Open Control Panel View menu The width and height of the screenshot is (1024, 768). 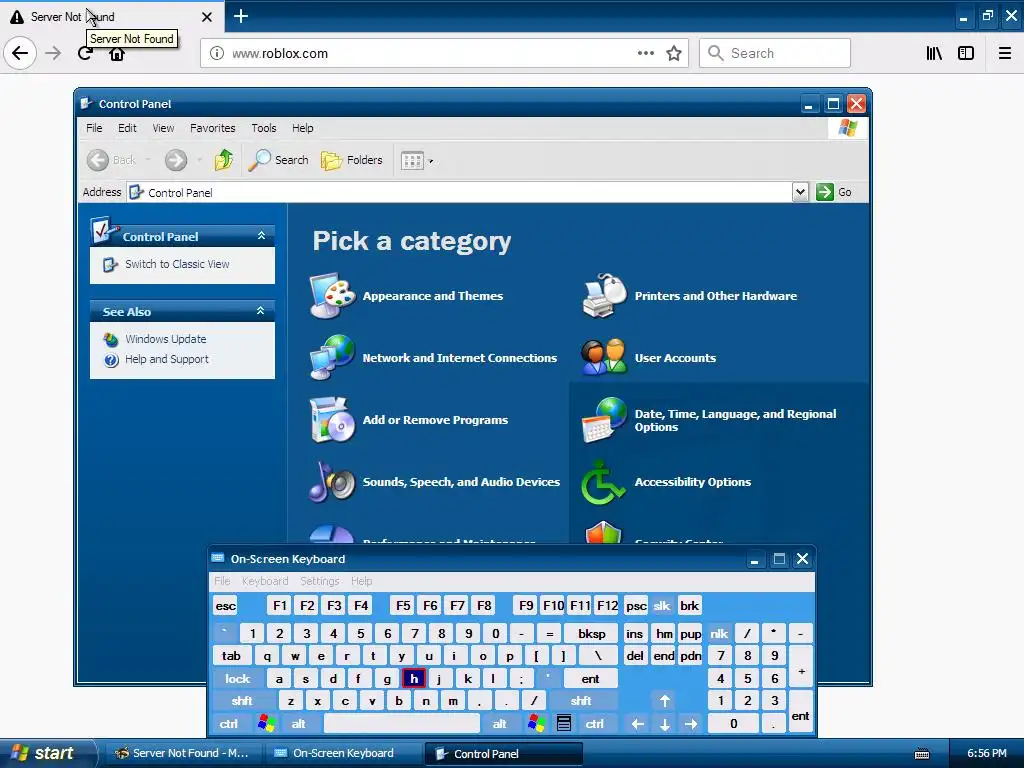point(163,128)
